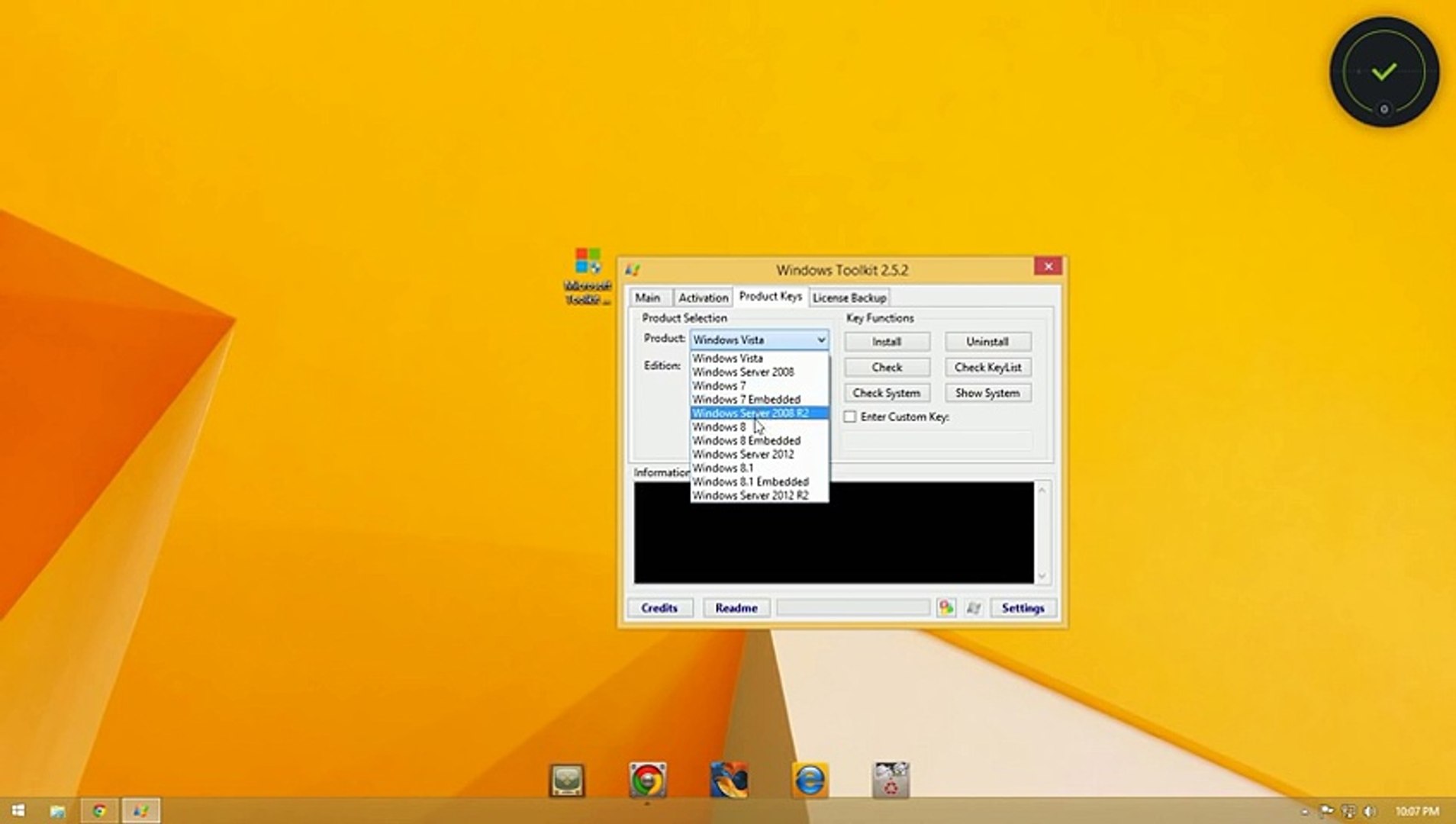Choose Windows 8 from the list
This screenshot has height=824, width=1456.
(759, 426)
